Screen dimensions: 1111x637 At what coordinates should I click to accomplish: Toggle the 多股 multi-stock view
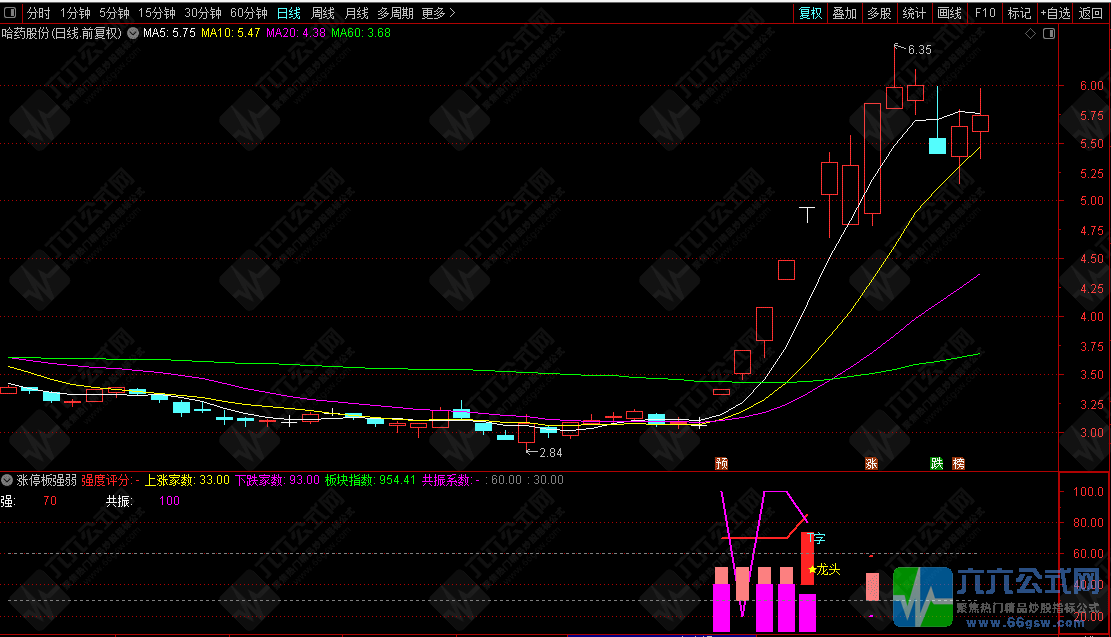(x=879, y=13)
